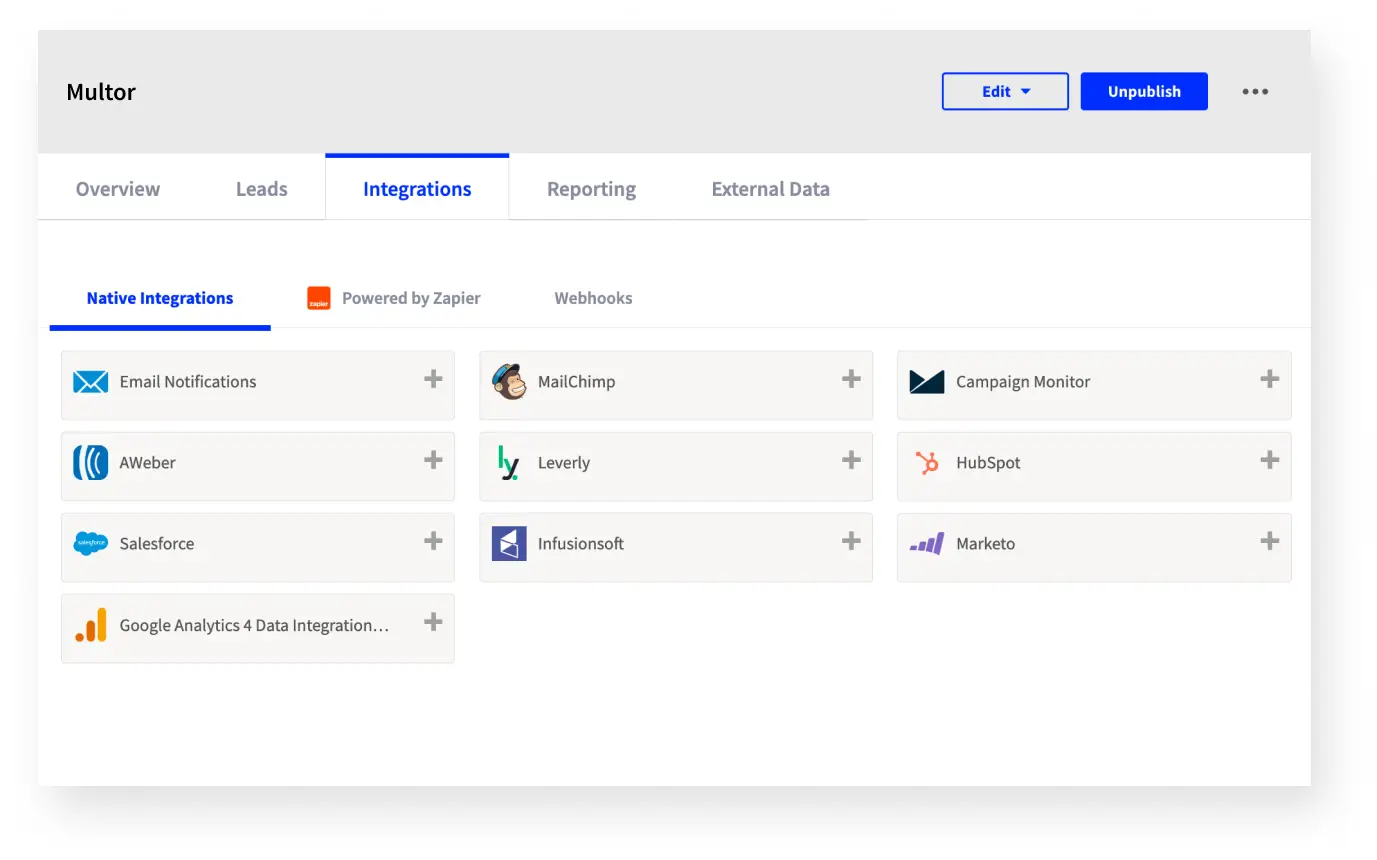Screen dimensions: 1377x860
Task: Open the External Data tab
Action: pyautogui.click(x=770, y=189)
